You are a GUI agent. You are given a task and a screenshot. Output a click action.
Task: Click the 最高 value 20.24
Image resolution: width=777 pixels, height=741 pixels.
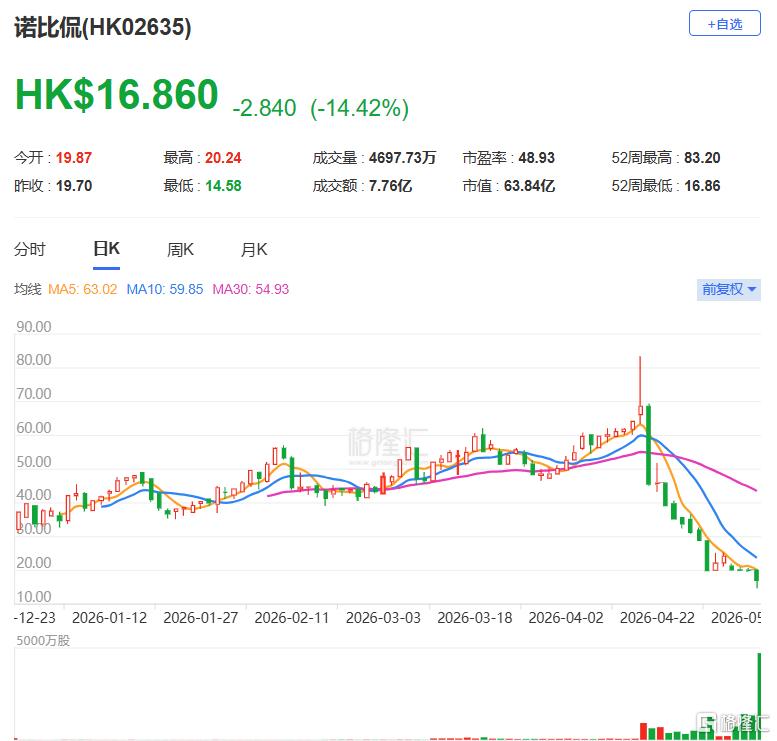click(x=223, y=158)
